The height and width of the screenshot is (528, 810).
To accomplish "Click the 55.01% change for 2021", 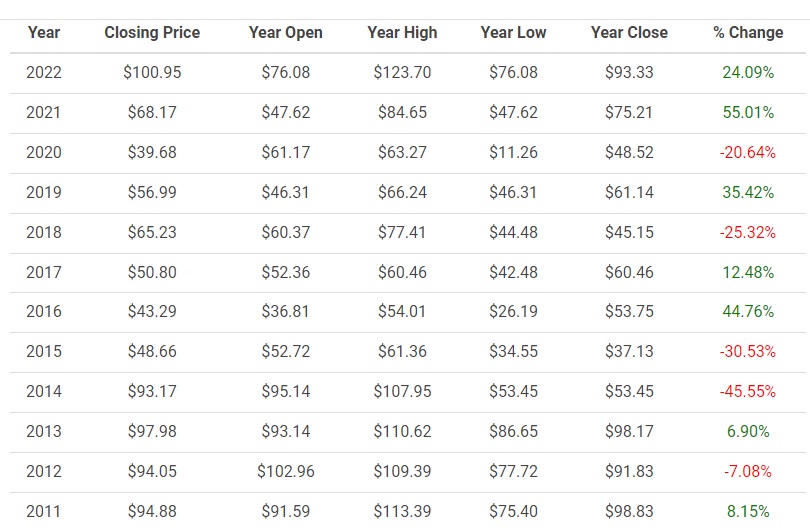I will pyautogui.click(x=748, y=113).
